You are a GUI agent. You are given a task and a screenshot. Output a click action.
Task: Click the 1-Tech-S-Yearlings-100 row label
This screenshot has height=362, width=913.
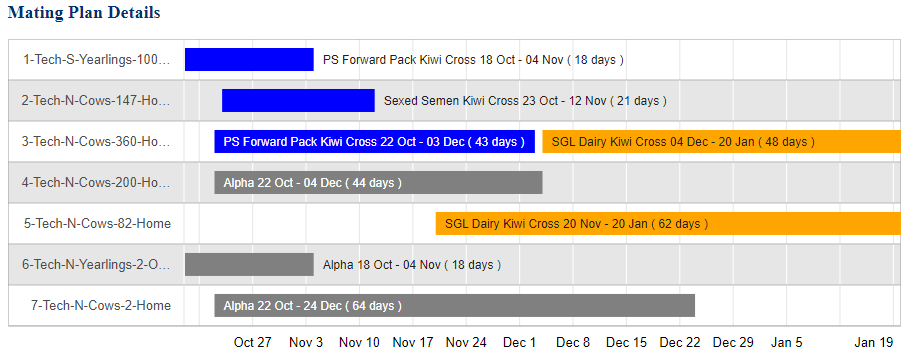pyautogui.click(x=97, y=59)
